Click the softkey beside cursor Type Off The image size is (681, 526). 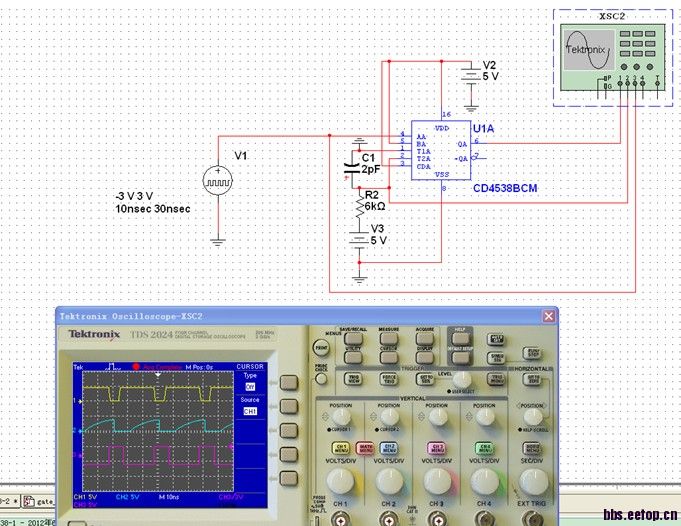click(289, 383)
